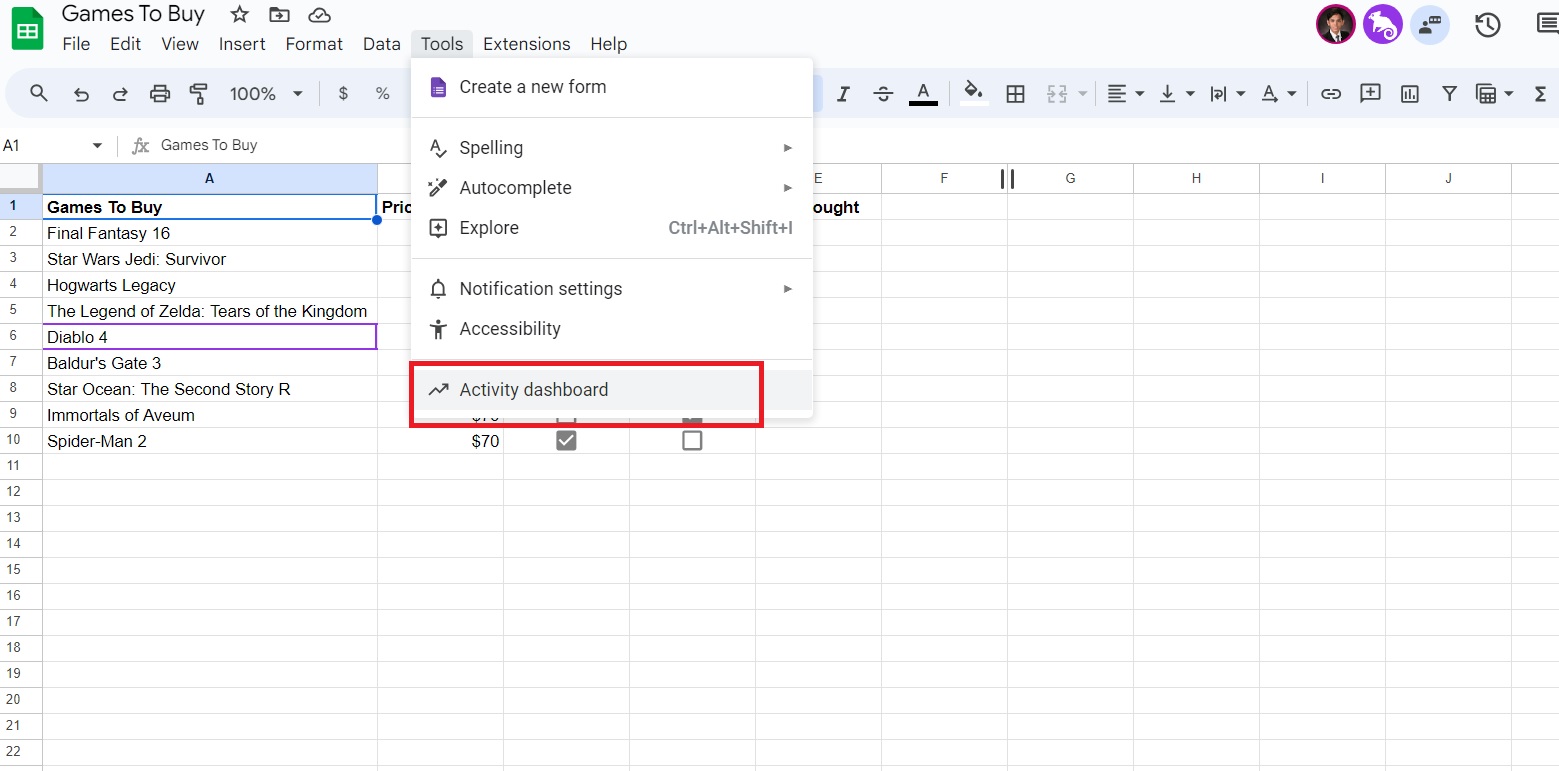The image size is (1559, 771).
Task: Open the Insert menu
Action: click(242, 44)
